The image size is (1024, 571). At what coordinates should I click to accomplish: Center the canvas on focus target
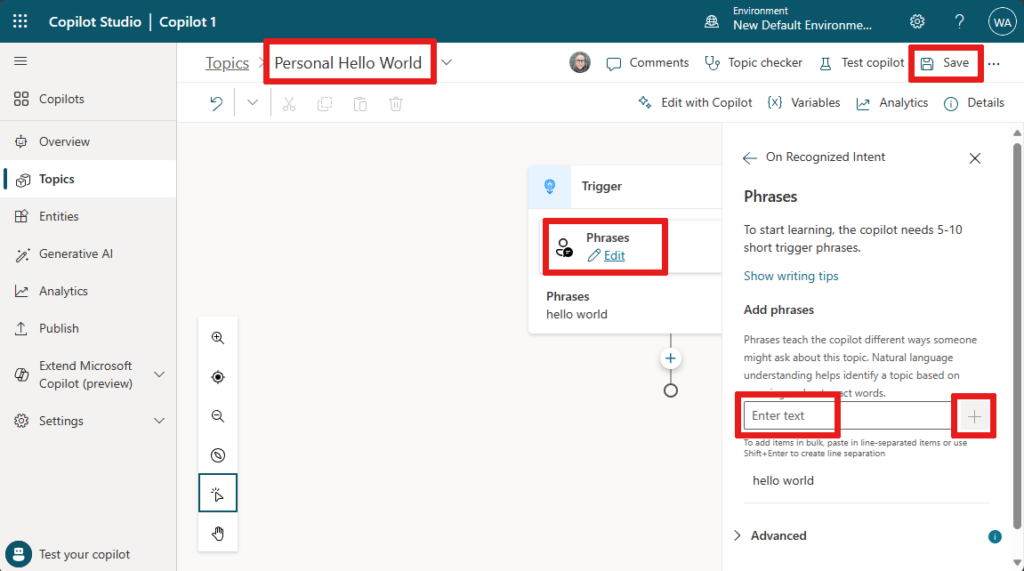pyautogui.click(x=218, y=377)
